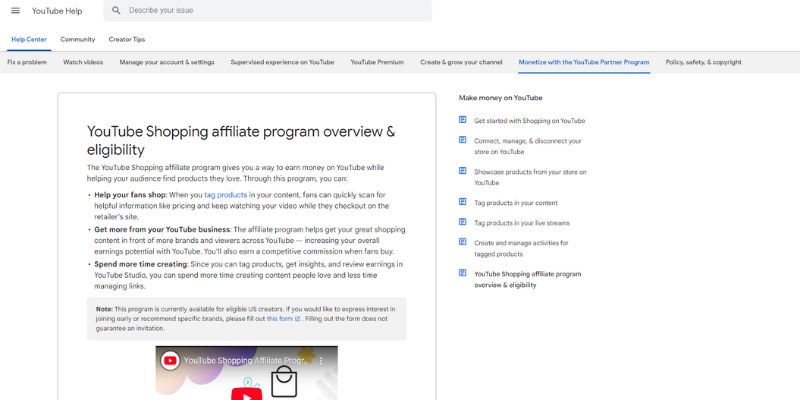
Task: Click the article icon beside Create and manage activities
Action: [462, 242]
